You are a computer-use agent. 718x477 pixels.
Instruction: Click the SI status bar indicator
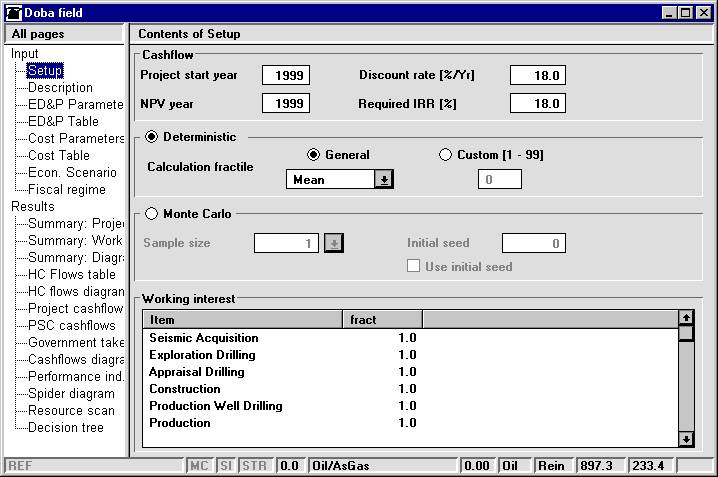(226, 466)
